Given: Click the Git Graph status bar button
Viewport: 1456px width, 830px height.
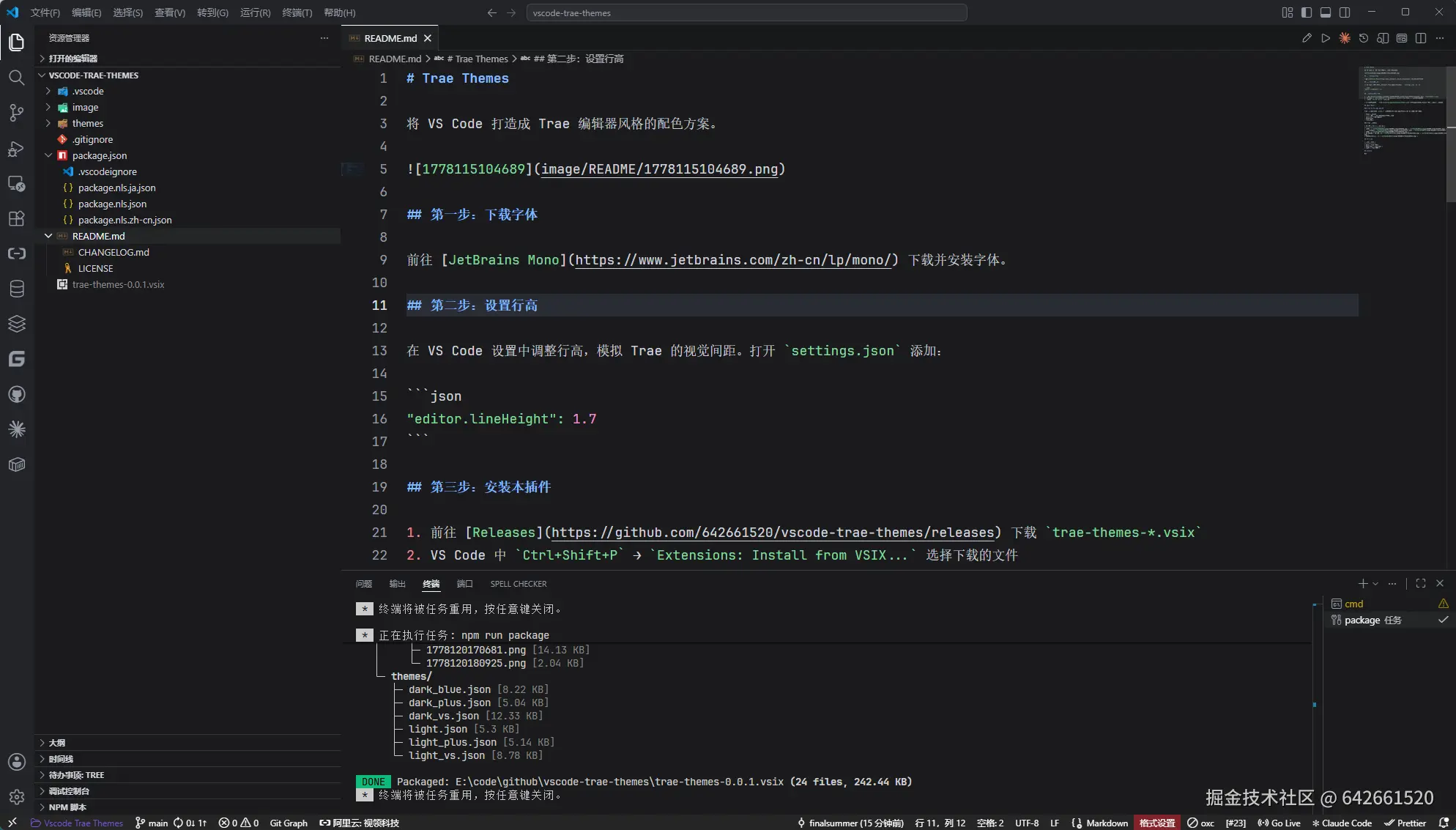Looking at the screenshot, I should point(289,823).
